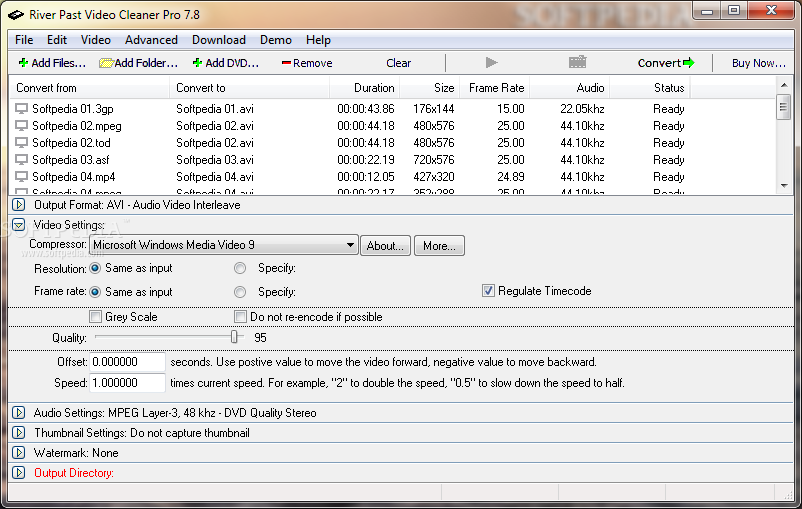Click the 22.05khz audio value
This screenshot has height=509, width=802.
pyautogui.click(x=582, y=109)
